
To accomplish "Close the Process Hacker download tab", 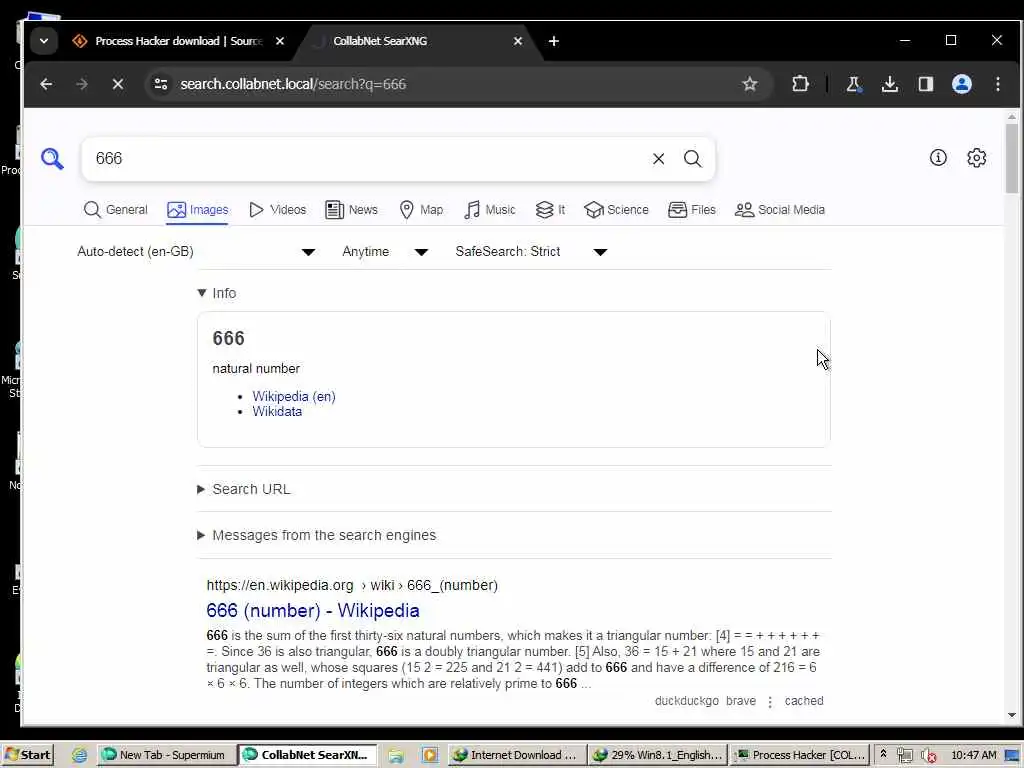I will click(x=280, y=41).
